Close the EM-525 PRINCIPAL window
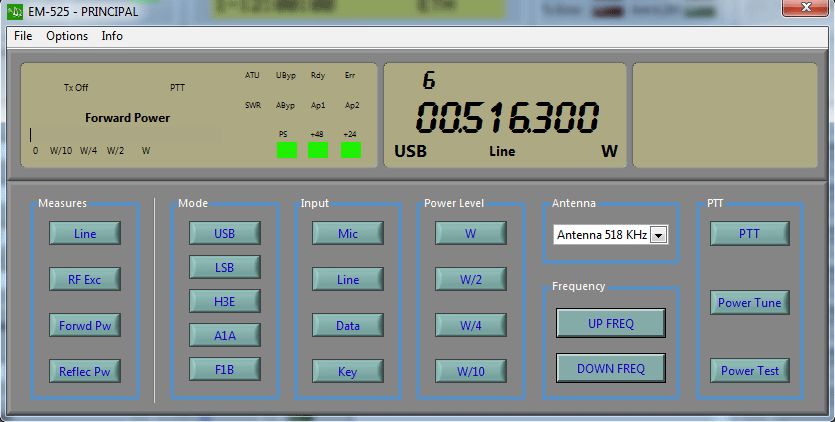The height and width of the screenshot is (422, 835). click(806, 7)
